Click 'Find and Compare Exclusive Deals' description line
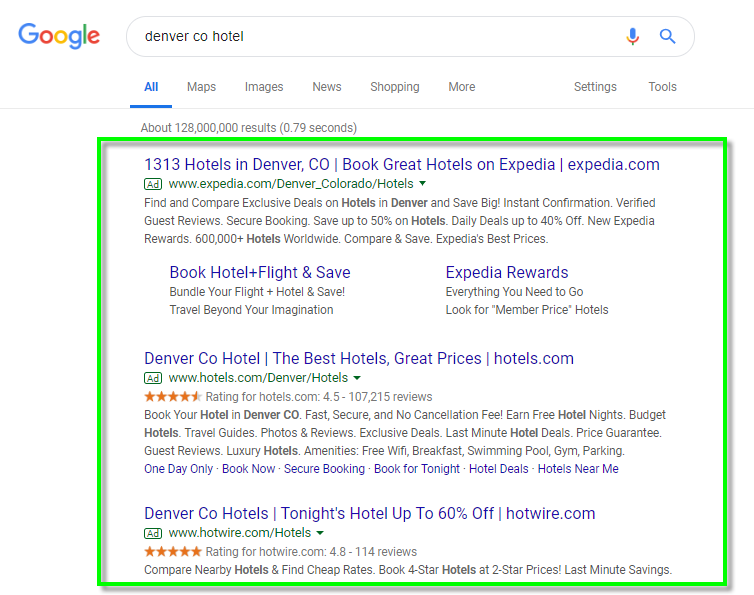The image size is (754, 595). pyautogui.click(x=400, y=203)
